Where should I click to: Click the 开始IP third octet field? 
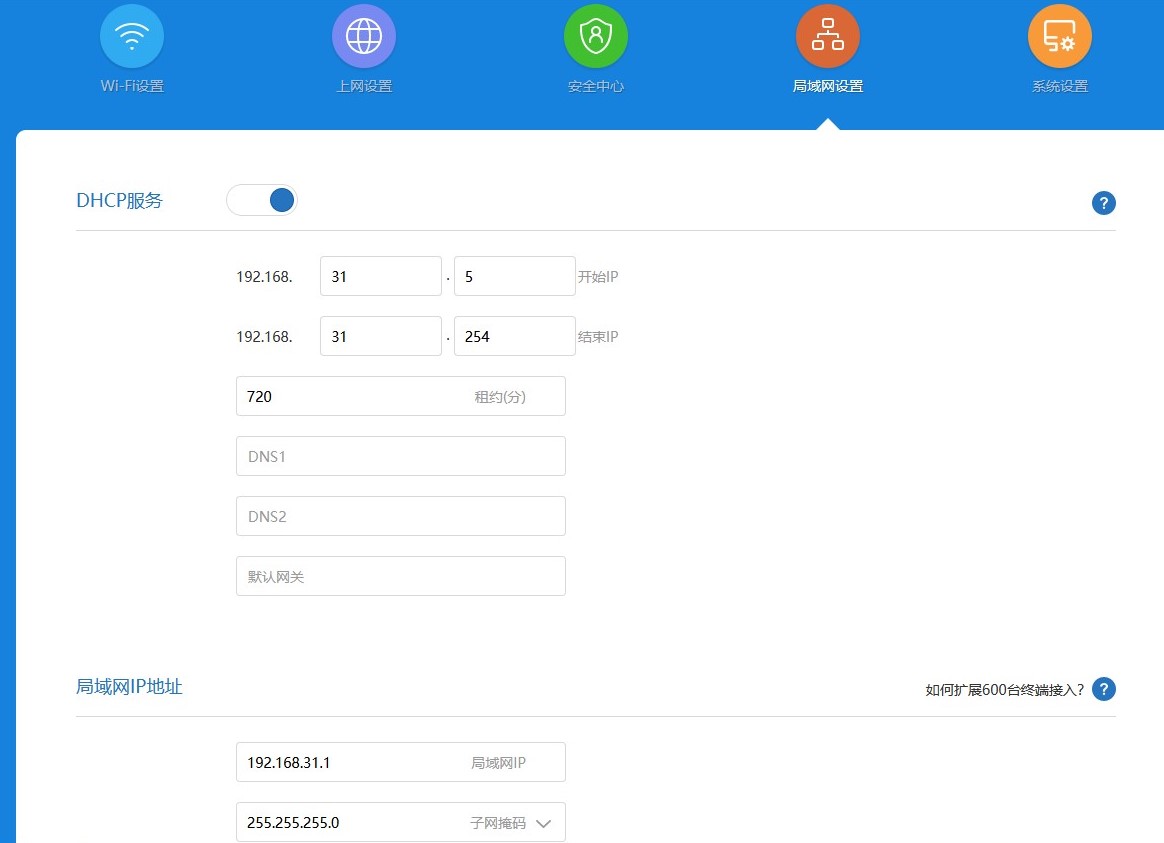(x=380, y=276)
